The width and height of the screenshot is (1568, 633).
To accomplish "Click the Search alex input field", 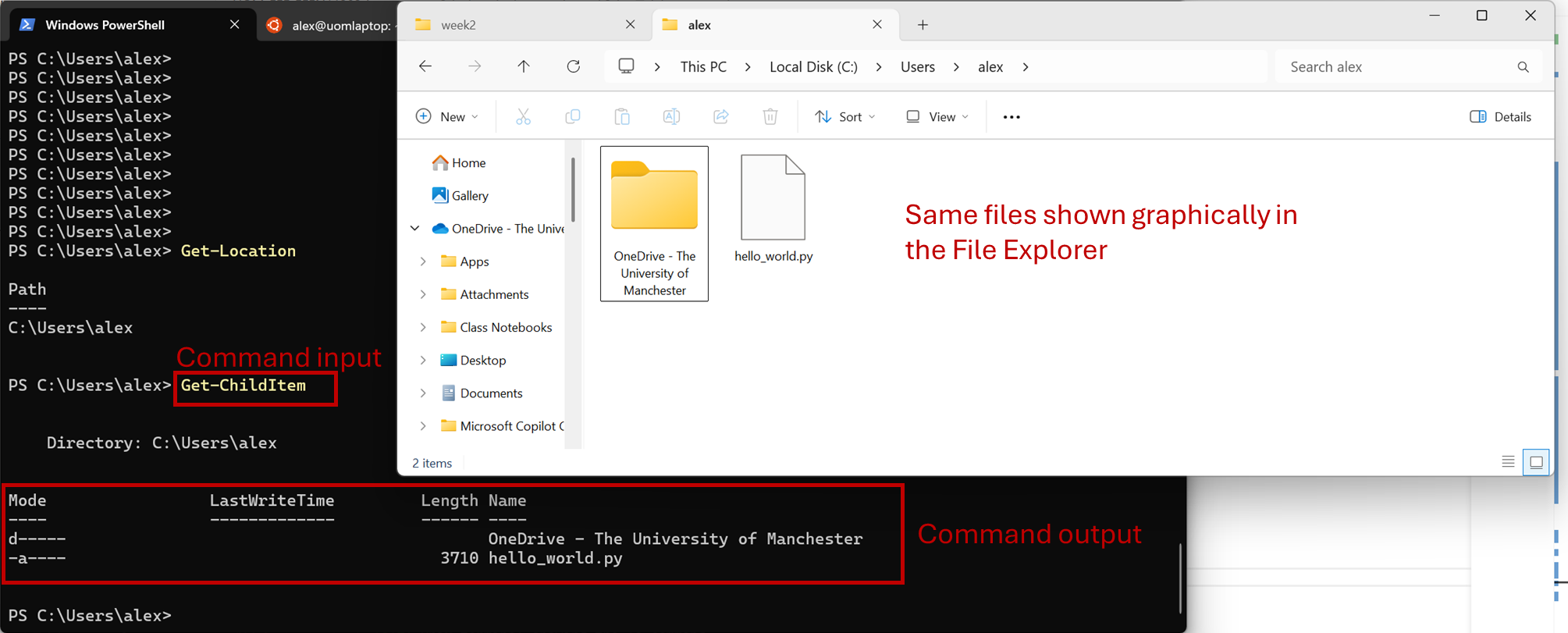I will [1397, 67].
